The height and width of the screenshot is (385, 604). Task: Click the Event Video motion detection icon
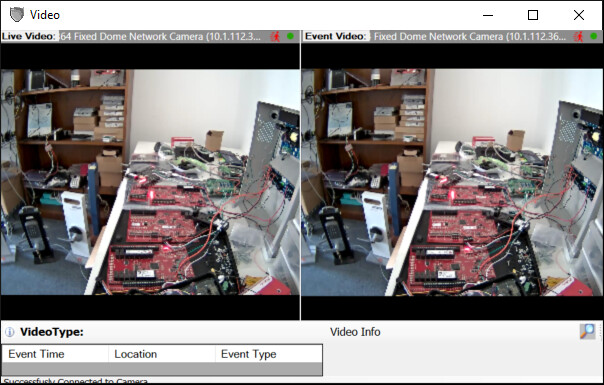pos(579,37)
